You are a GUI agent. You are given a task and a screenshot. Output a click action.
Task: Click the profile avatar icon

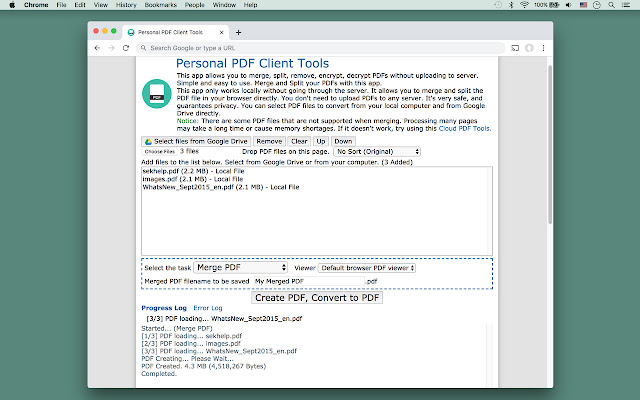pyautogui.click(x=529, y=48)
